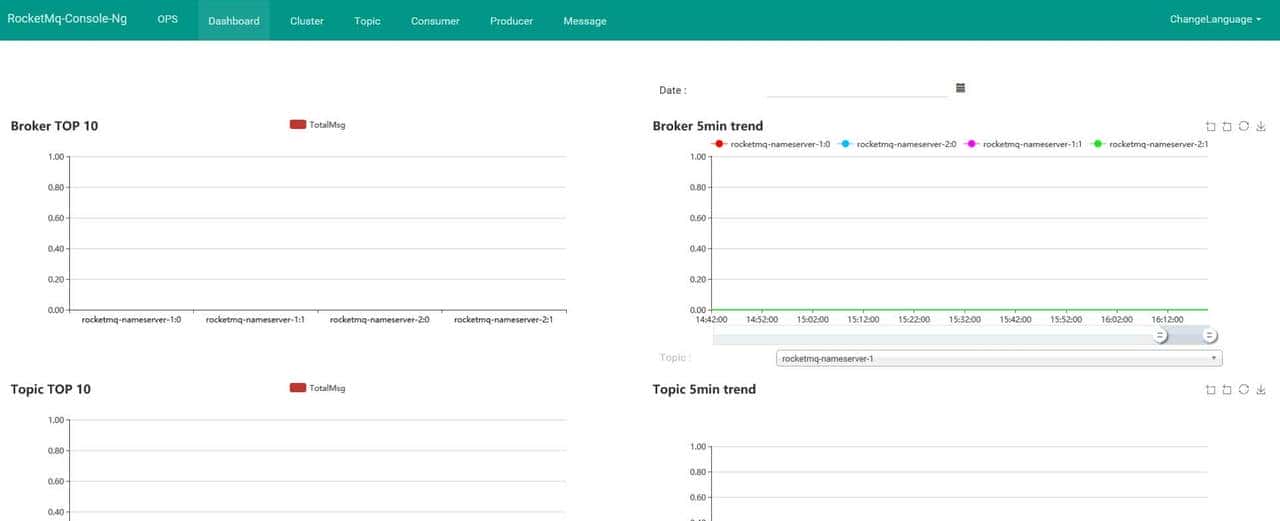Viewport: 1280px width, 521px height.
Task: Expand the Topic dropdown selector
Action: tap(998, 358)
